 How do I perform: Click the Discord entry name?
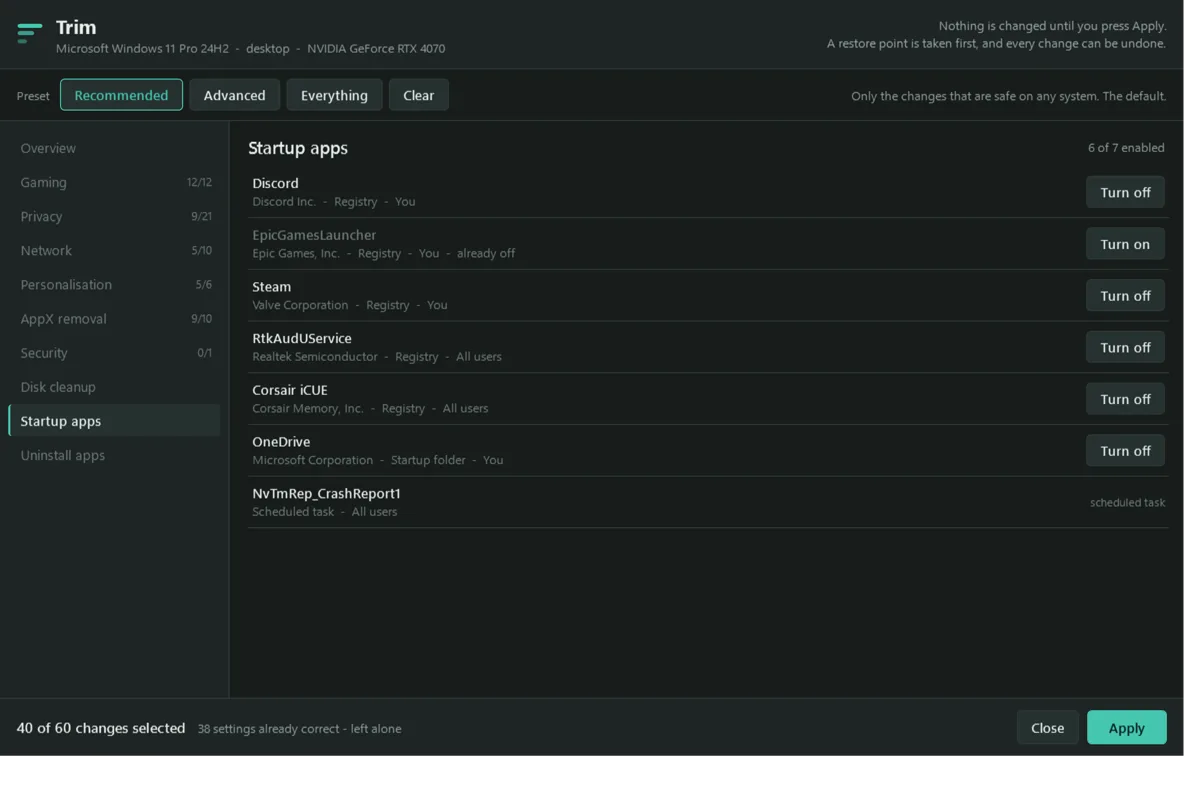pyautogui.click(x=275, y=183)
